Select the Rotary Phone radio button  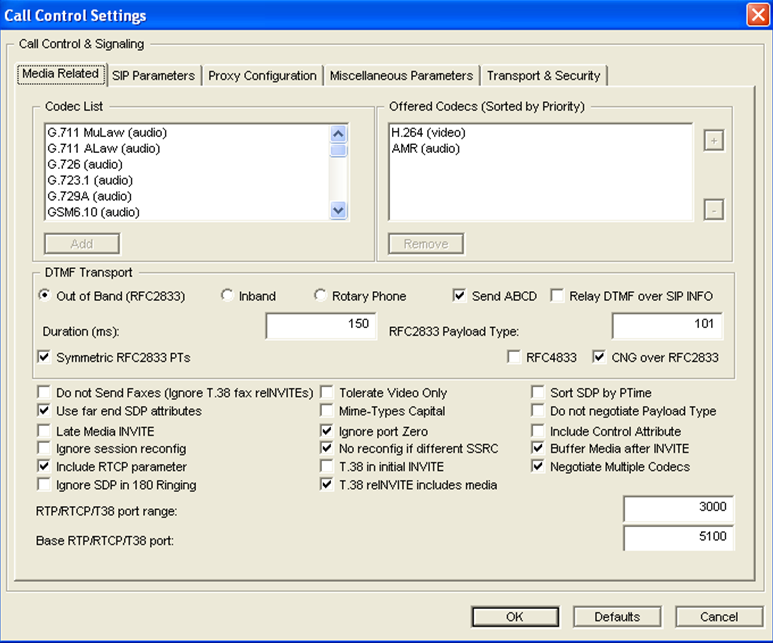tap(320, 296)
